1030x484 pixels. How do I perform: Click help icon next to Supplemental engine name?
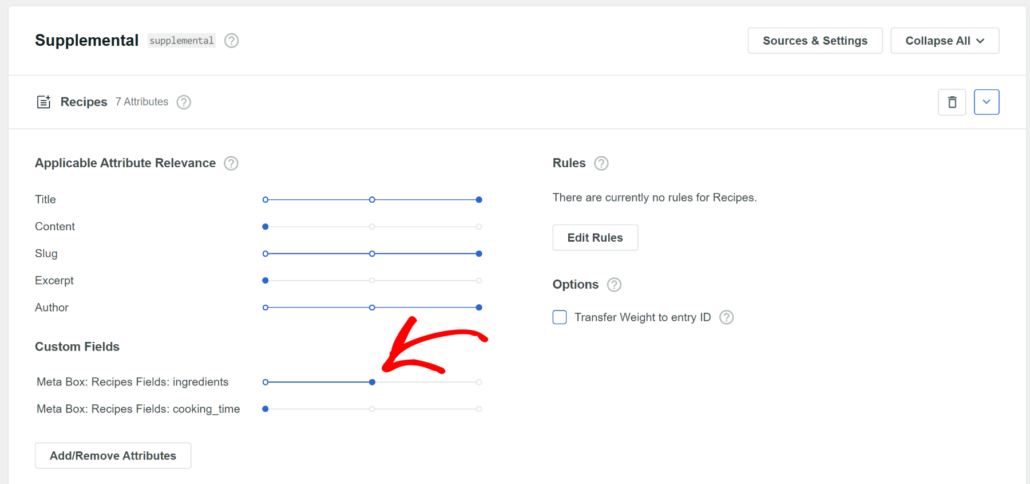pyautogui.click(x=231, y=41)
